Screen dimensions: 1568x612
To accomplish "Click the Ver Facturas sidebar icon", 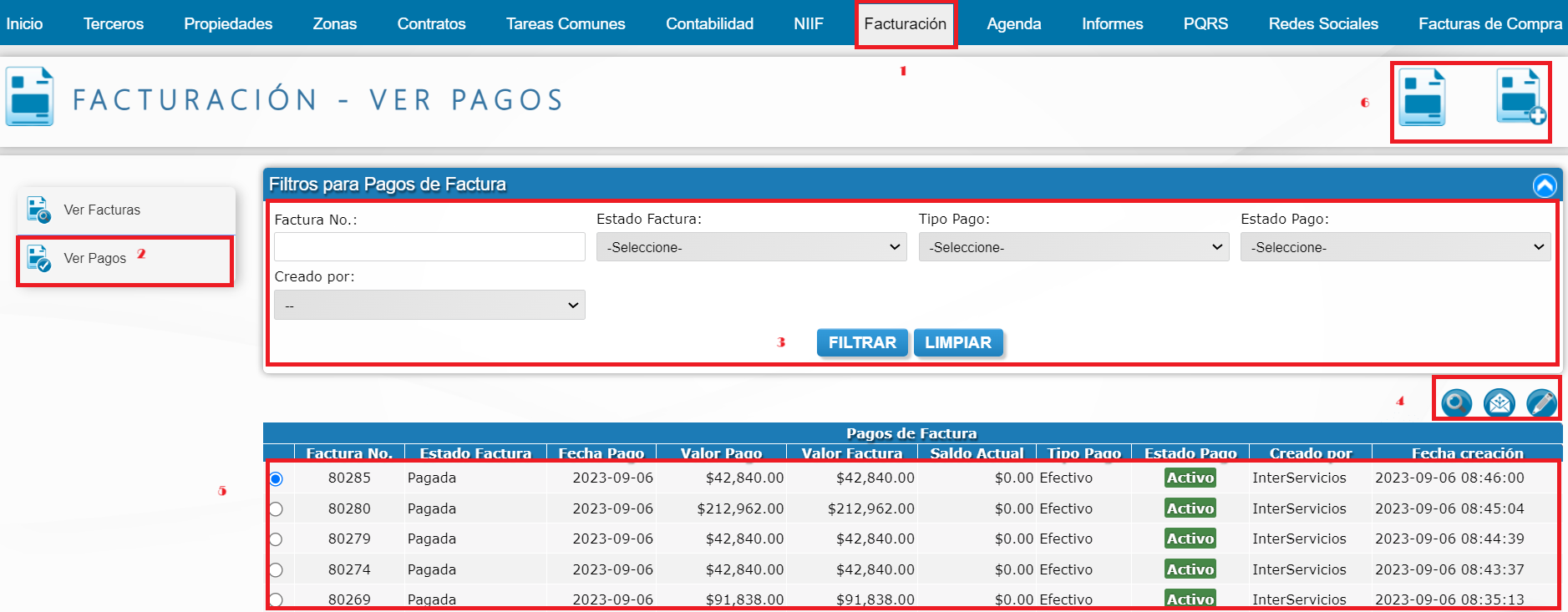I will [x=38, y=210].
